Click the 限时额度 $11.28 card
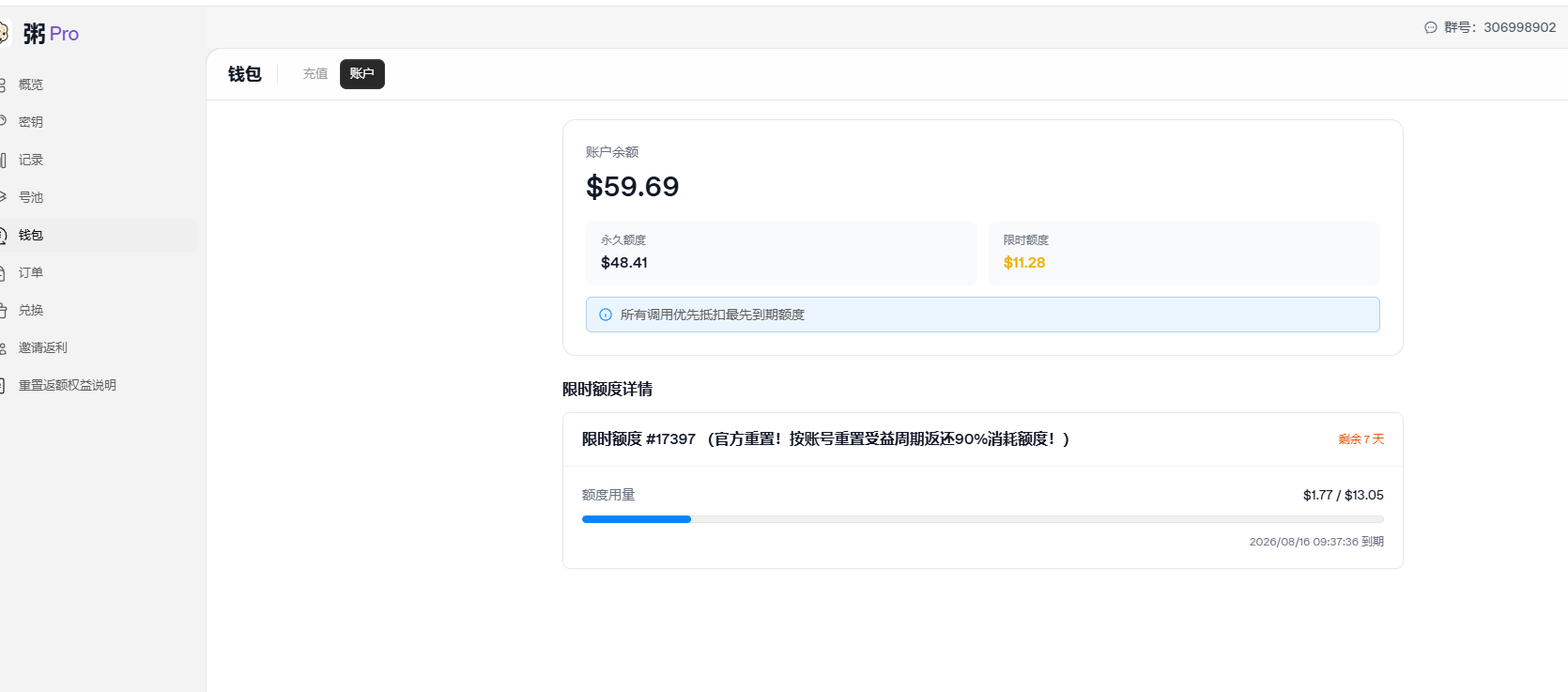The height and width of the screenshot is (692, 1568). click(1184, 254)
